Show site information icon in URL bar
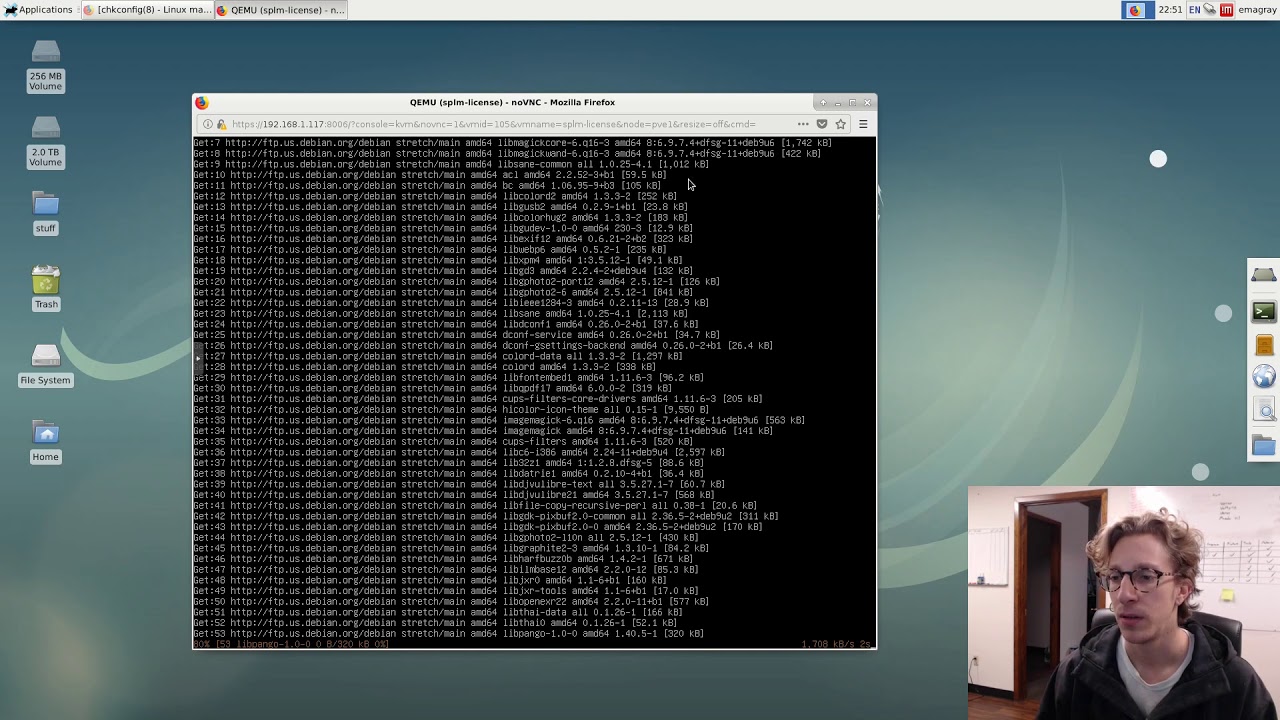This screenshot has width=1280, height=720. 207,124
